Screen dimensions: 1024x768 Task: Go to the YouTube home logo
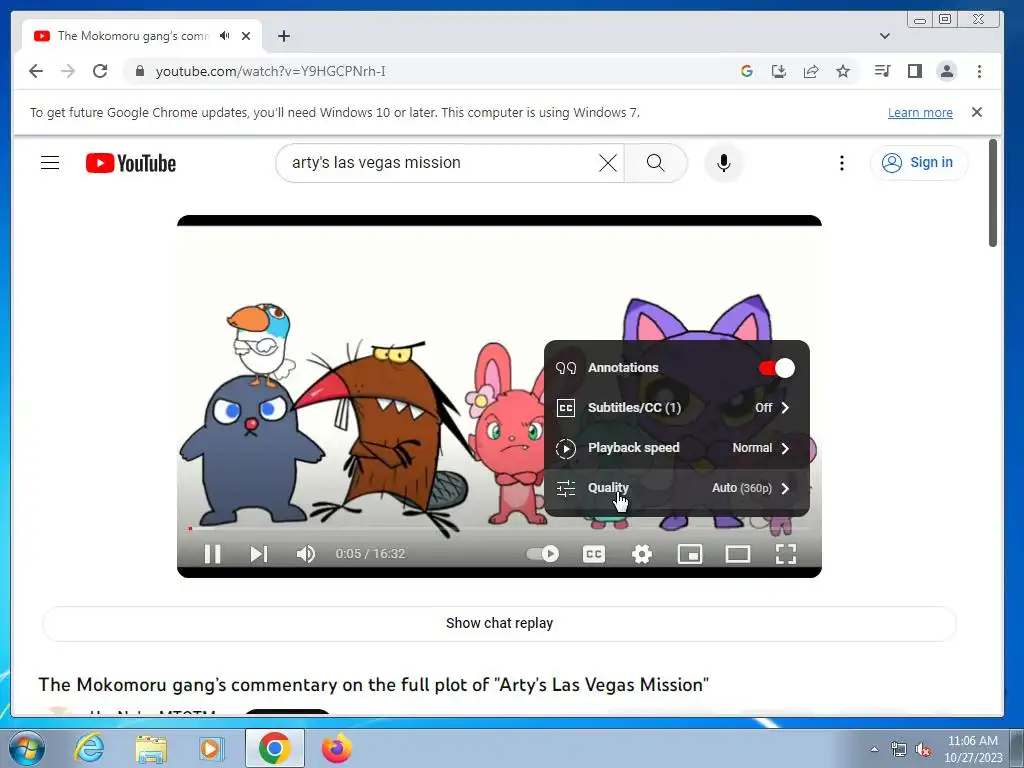131,163
